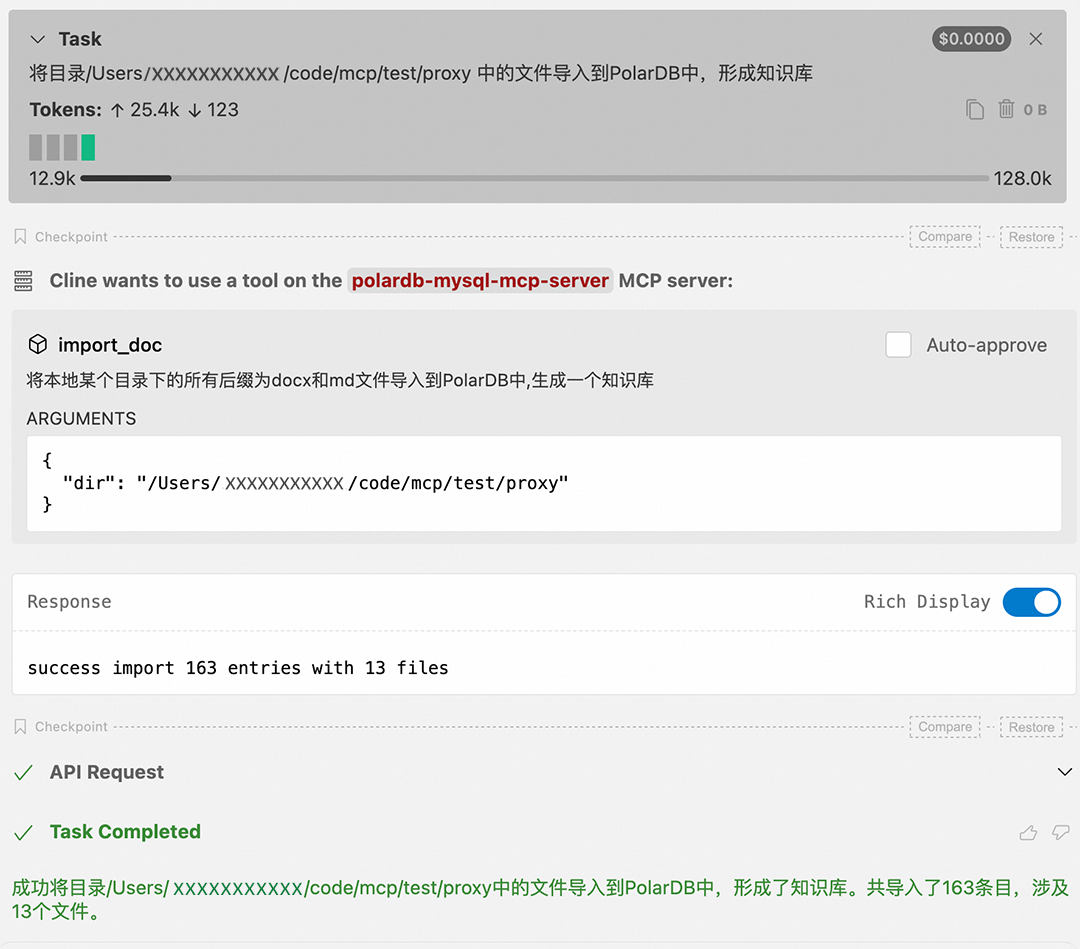Screen dimensions: 1080x949
Task: Compare the second checkpoint
Action: click(944, 727)
